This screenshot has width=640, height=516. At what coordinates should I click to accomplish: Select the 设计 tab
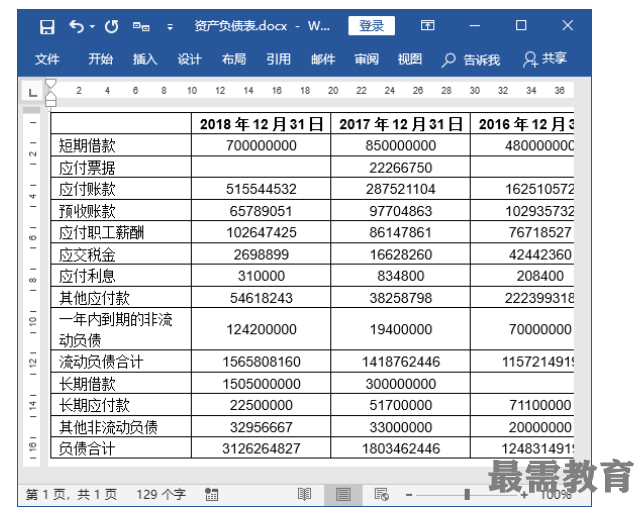[189, 59]
